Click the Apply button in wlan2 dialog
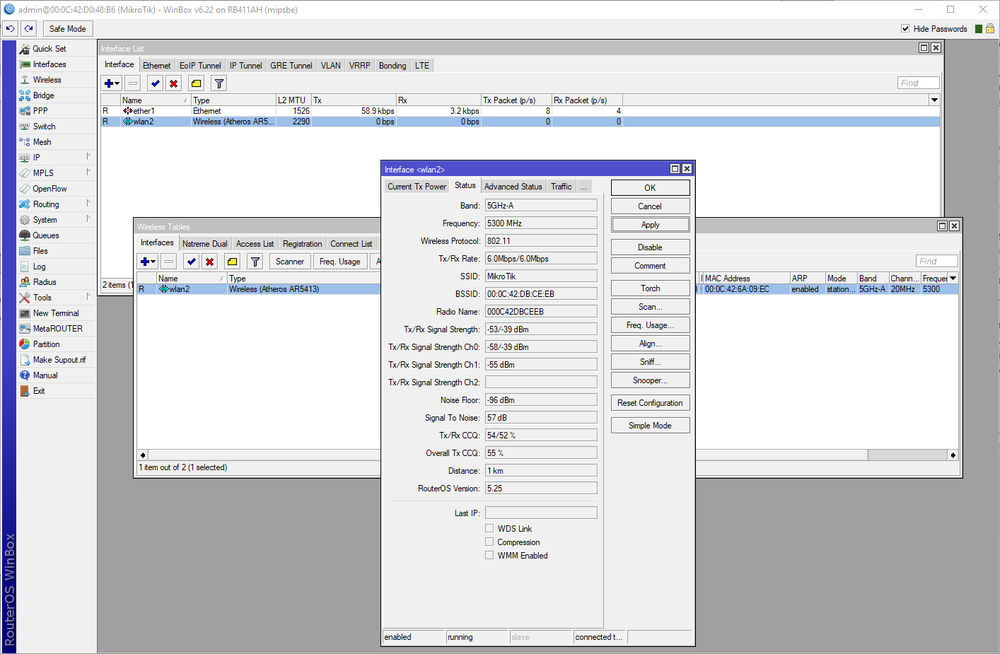 650,225
